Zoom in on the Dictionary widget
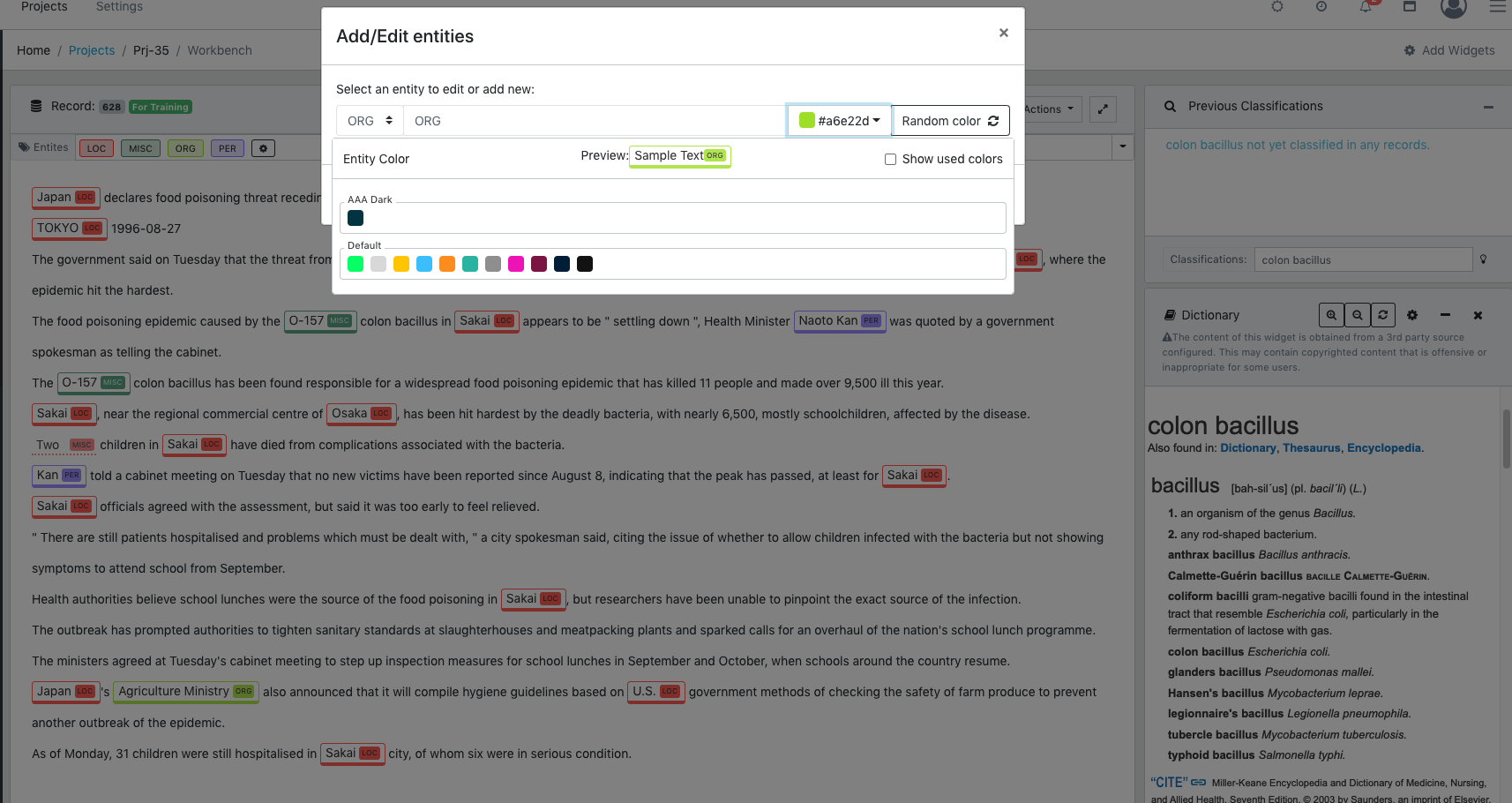The width and height of the screenshot is (1512, 803). point(1331,315)
